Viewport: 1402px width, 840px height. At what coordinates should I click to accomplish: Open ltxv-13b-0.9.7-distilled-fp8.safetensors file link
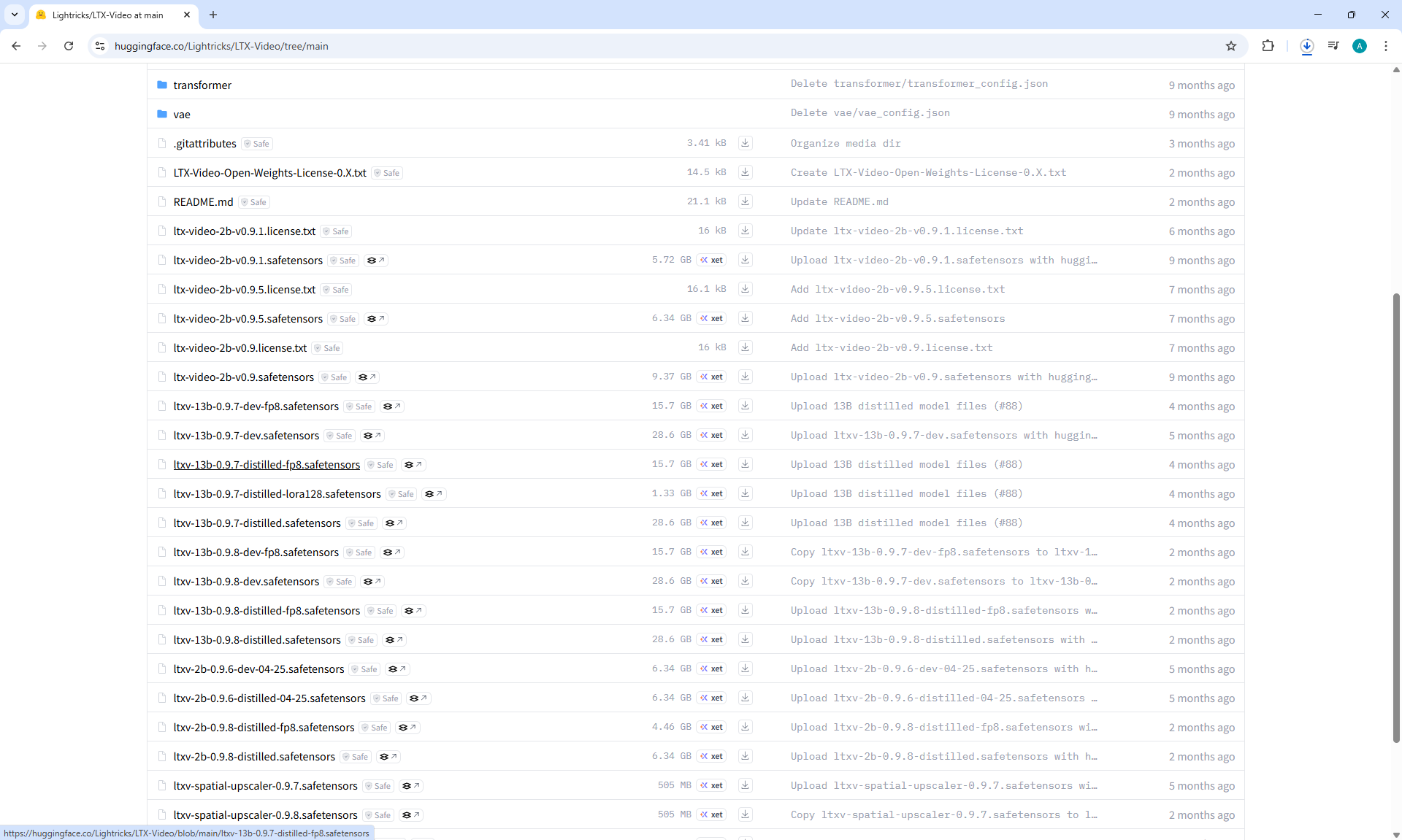tap(267, 465)
